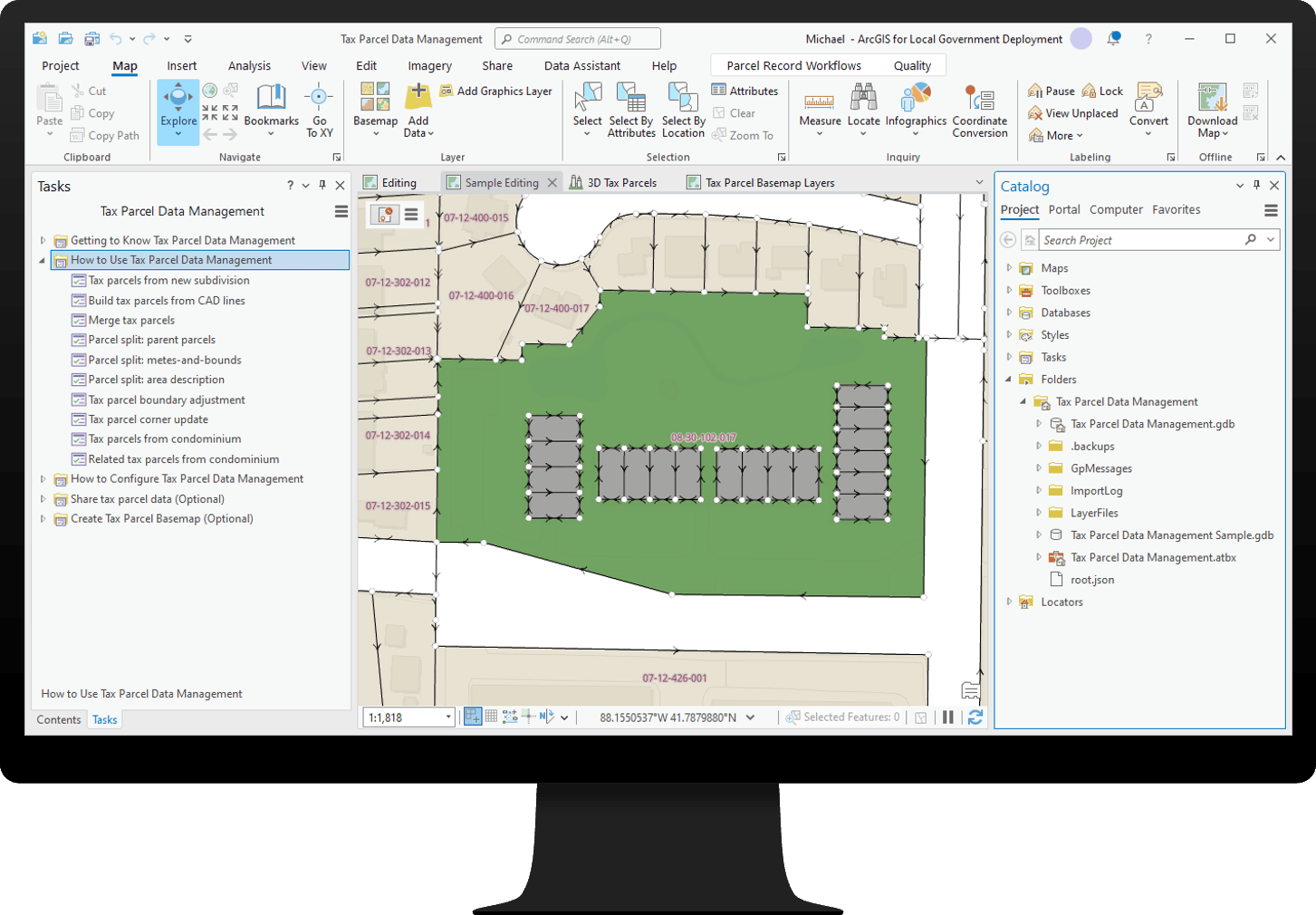Open the More labeling dropdown
This screenshot has height=915, width=1316.
click(x=1055, y=136)
